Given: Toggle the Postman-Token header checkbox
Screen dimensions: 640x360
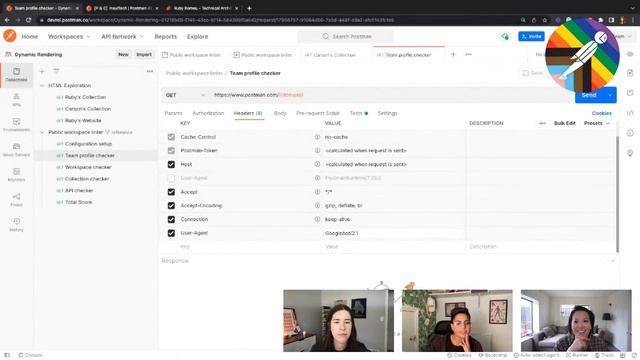Looking at the screenshot, I should [x=171, y=151].
